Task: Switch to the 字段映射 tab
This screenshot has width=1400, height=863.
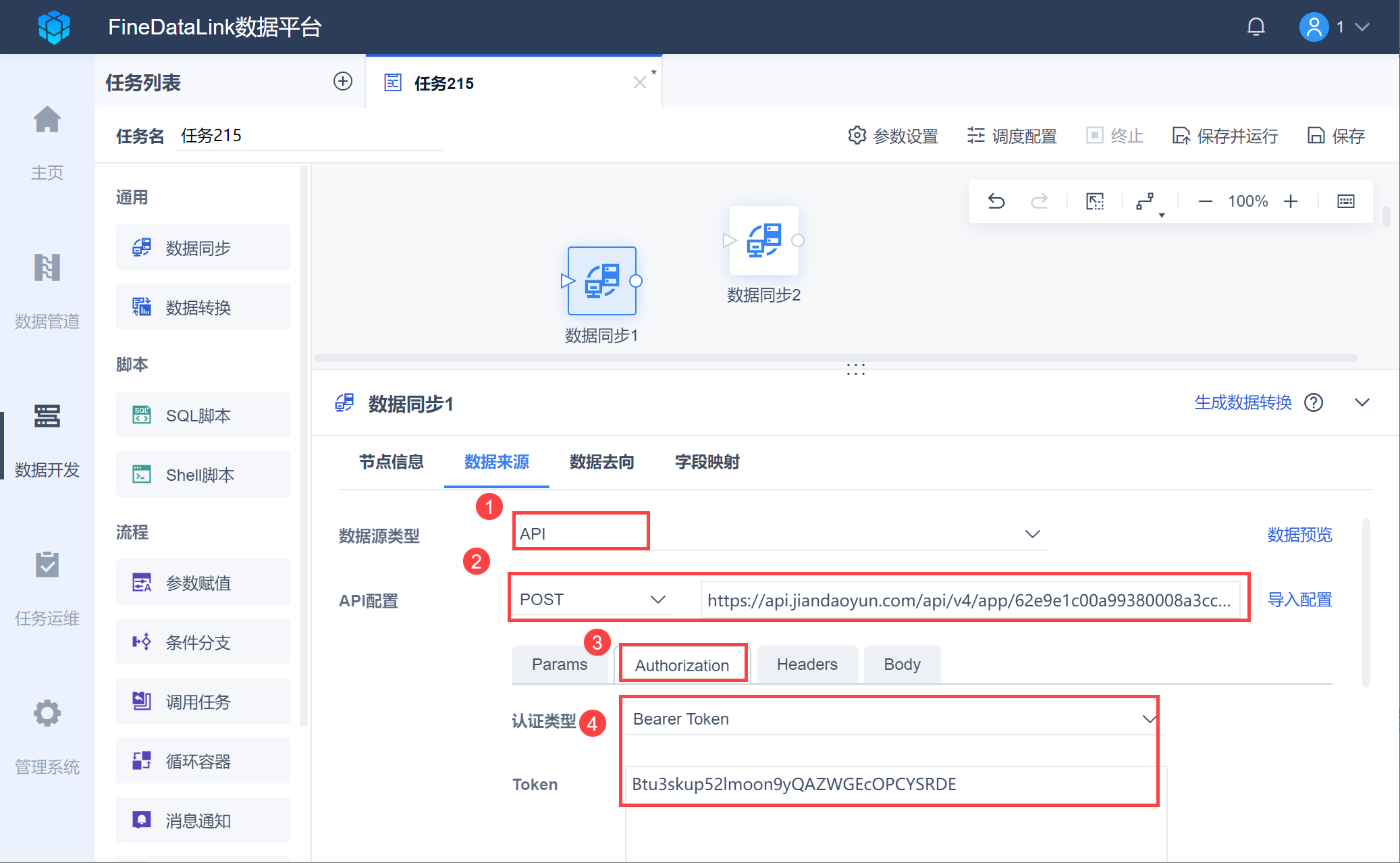Action: click(x=707, y=462)
